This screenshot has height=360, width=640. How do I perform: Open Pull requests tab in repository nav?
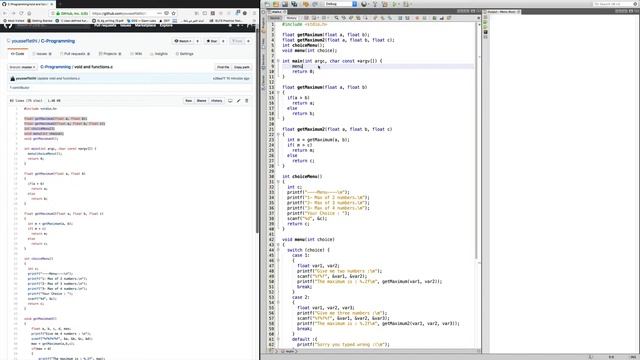75,53
